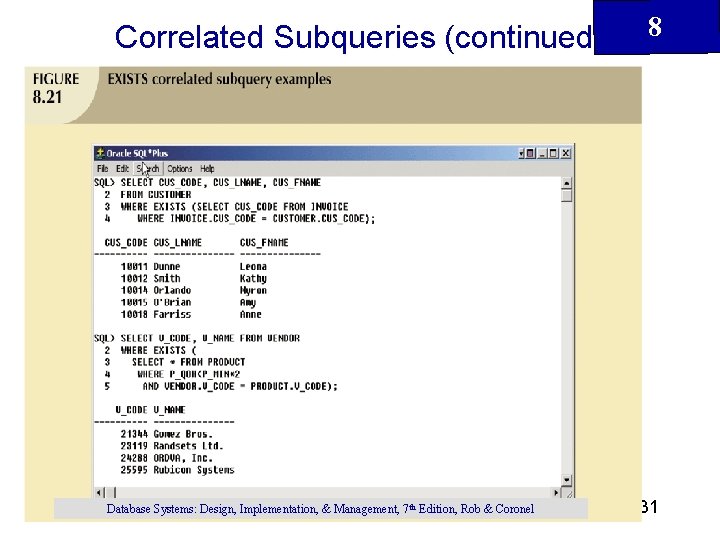Click the 'Database Systems: Design, Implementation' footer text

320,509
